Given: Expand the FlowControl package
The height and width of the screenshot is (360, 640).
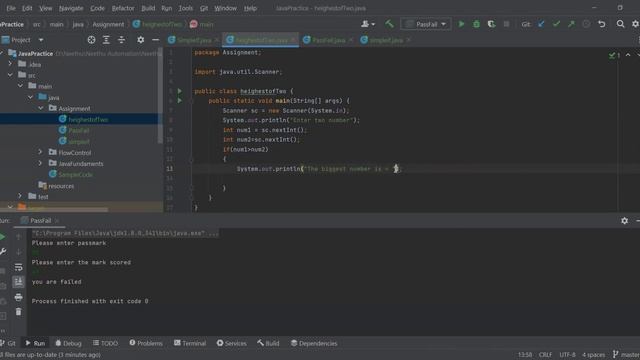Looking at the screenshot, I should coord(40,152).
